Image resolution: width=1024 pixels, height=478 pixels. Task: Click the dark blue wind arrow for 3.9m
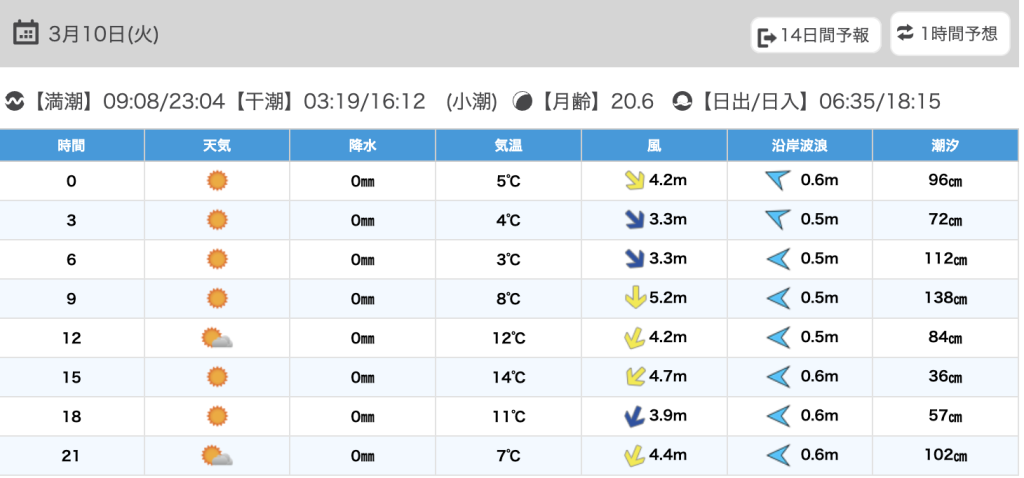coord(632,416)
